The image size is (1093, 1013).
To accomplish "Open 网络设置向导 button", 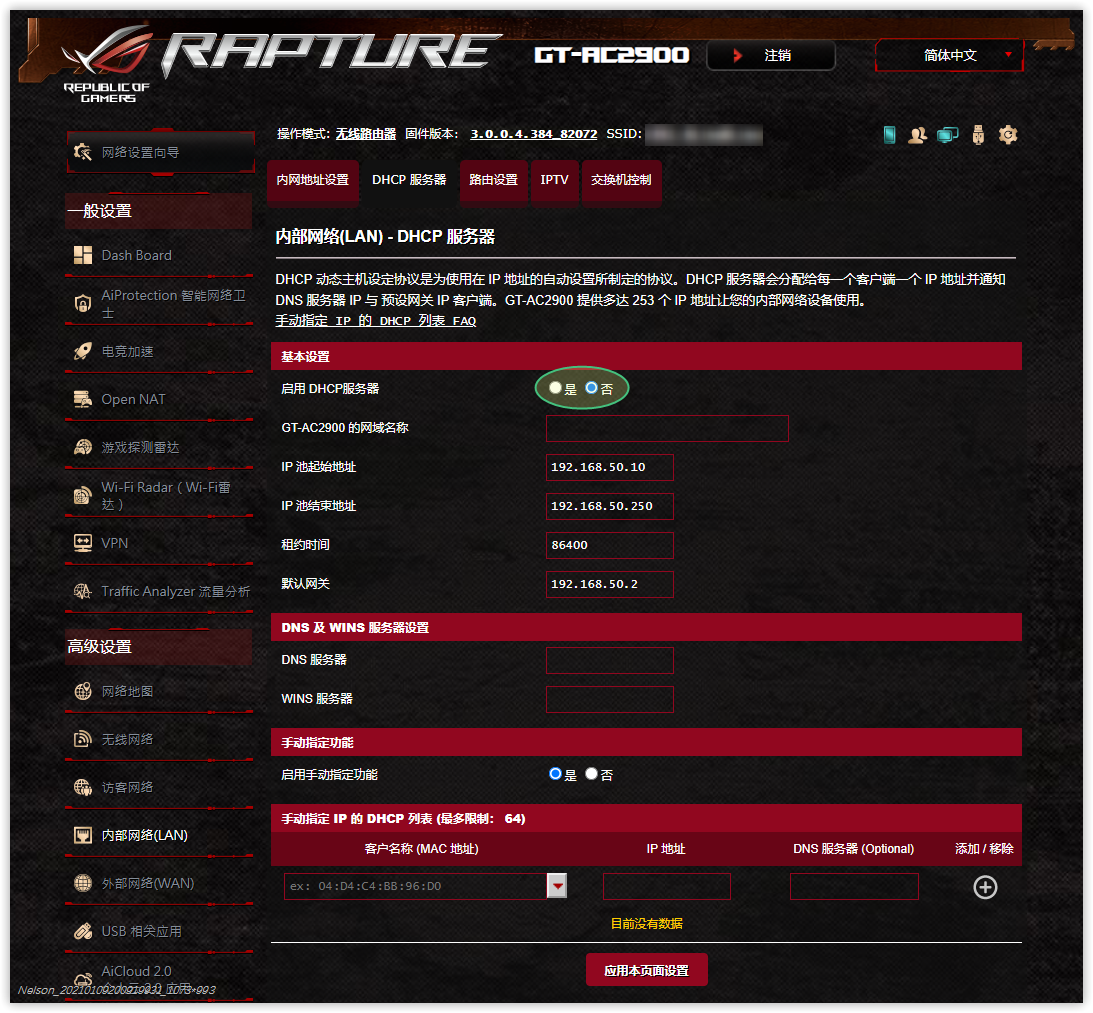I will click(x=161, y=152).
